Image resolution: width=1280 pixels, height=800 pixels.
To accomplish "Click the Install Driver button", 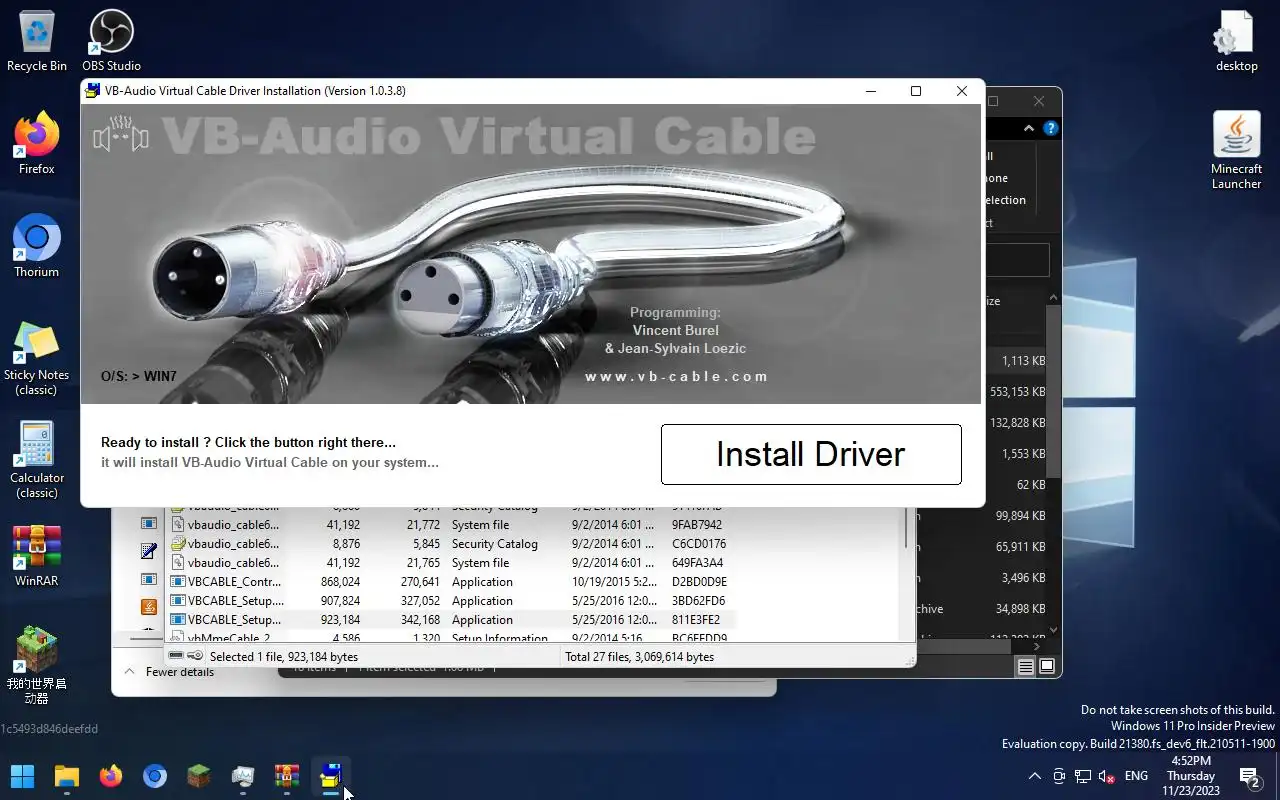I will tap(811, 454).
